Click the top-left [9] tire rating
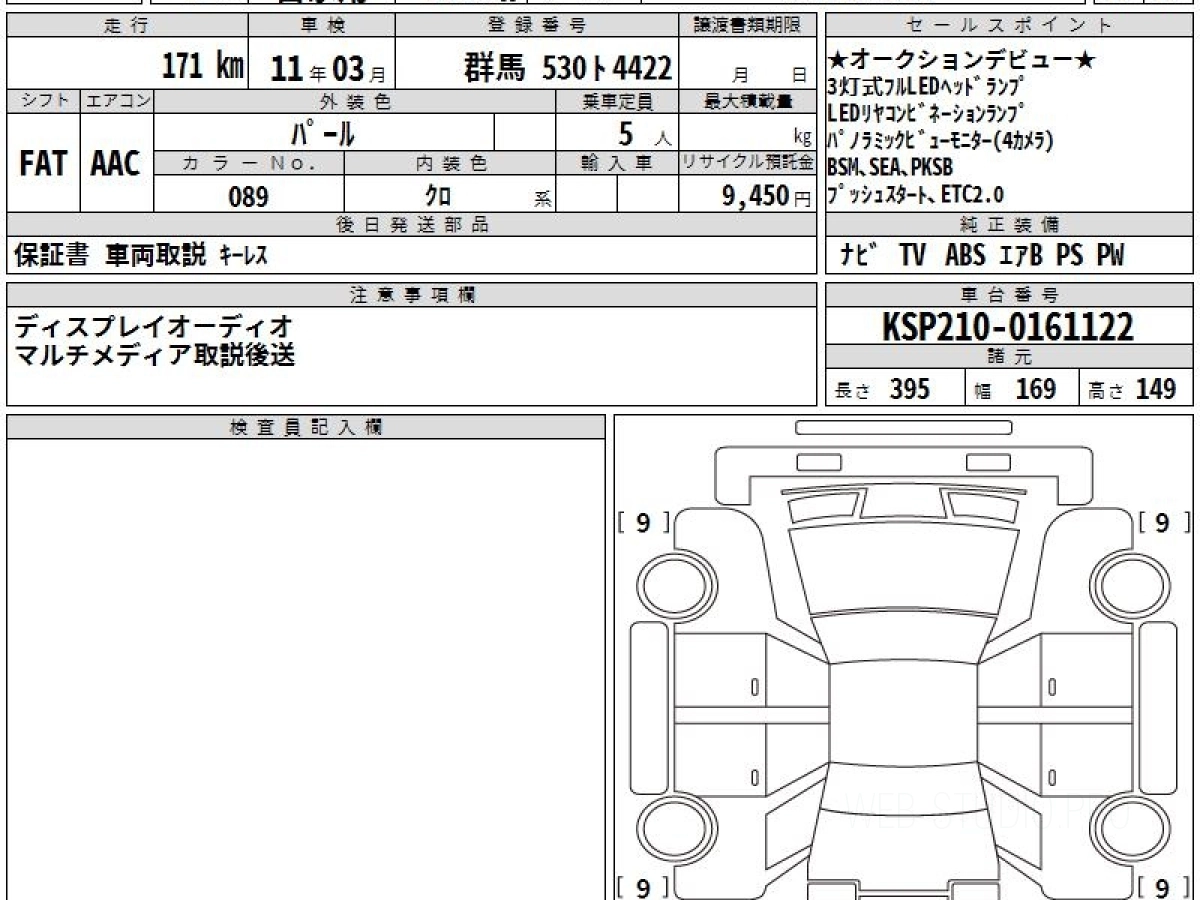 (x=643, y=522)
